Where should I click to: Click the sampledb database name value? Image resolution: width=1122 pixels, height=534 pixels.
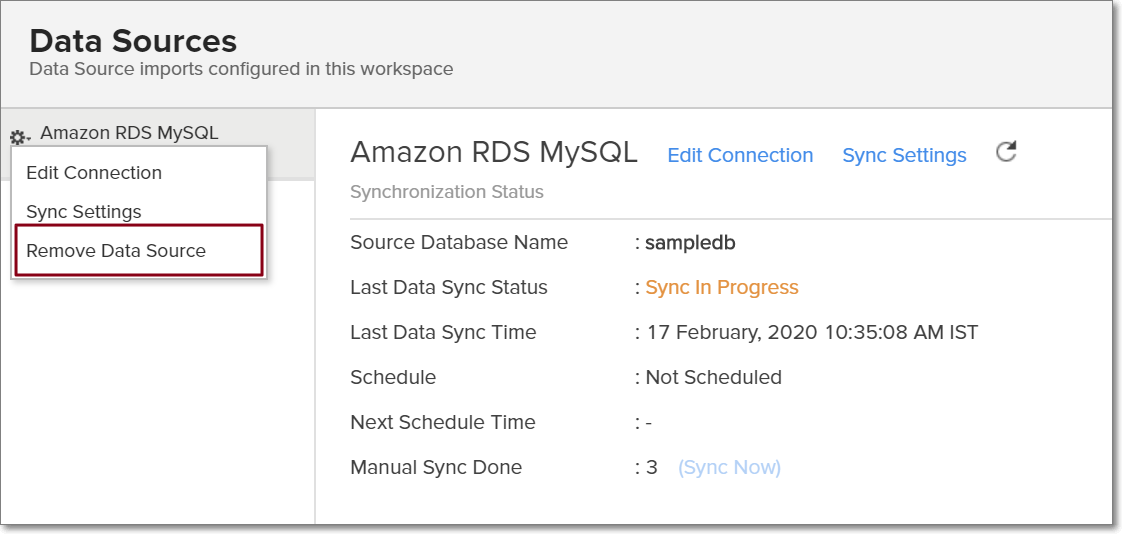pyautogui.click(x=690, y=242)
